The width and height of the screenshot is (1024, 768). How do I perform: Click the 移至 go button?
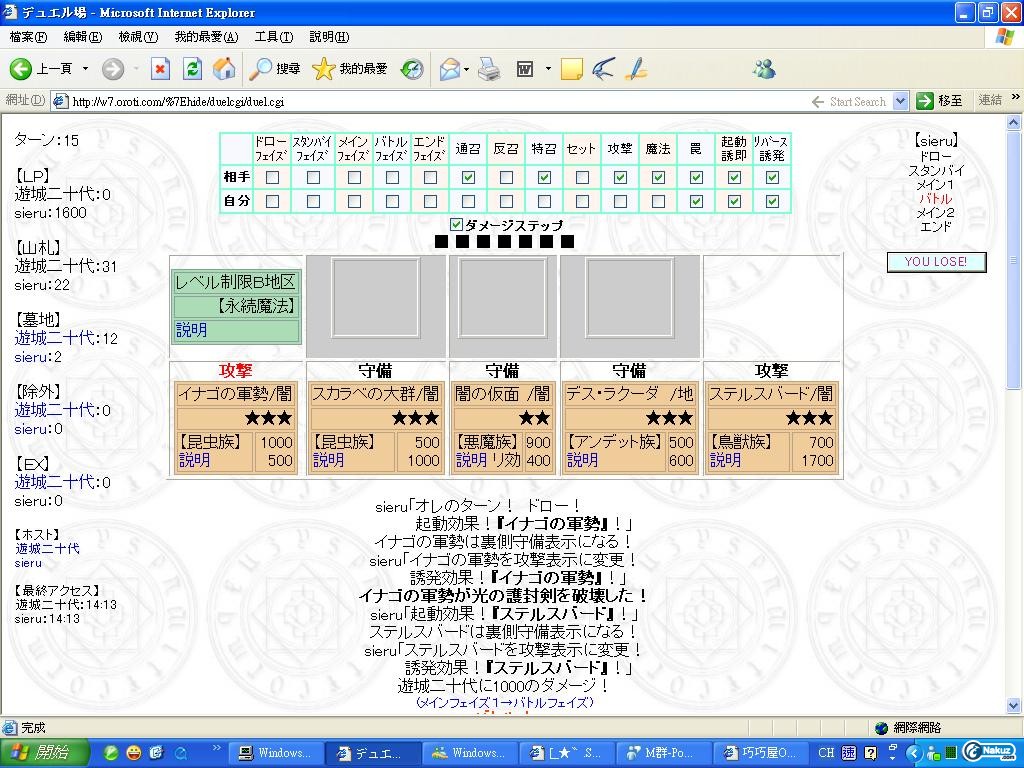point(940,101)
